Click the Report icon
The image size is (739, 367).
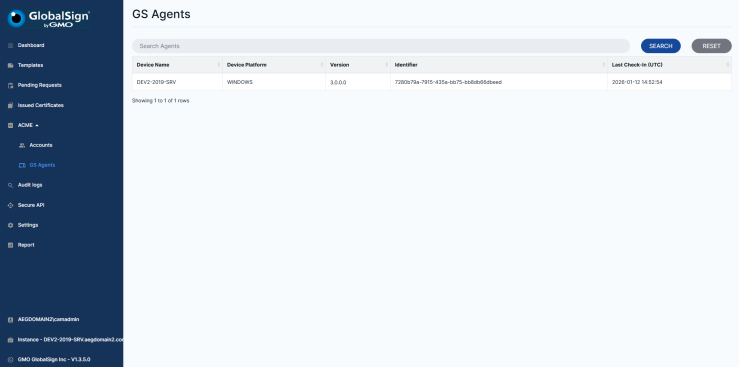point(10,245)
